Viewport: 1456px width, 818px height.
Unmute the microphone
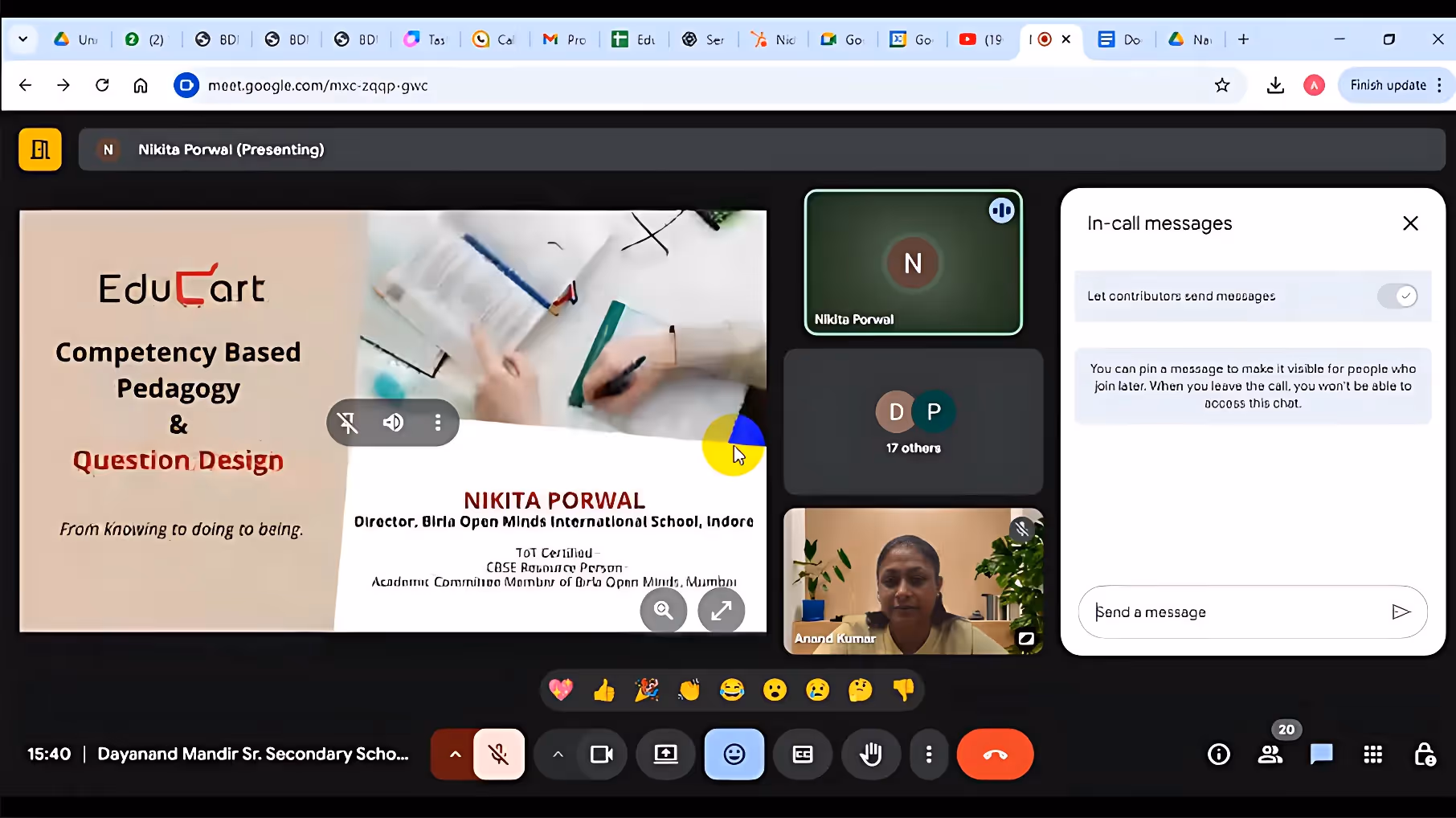tap(499, 754)
